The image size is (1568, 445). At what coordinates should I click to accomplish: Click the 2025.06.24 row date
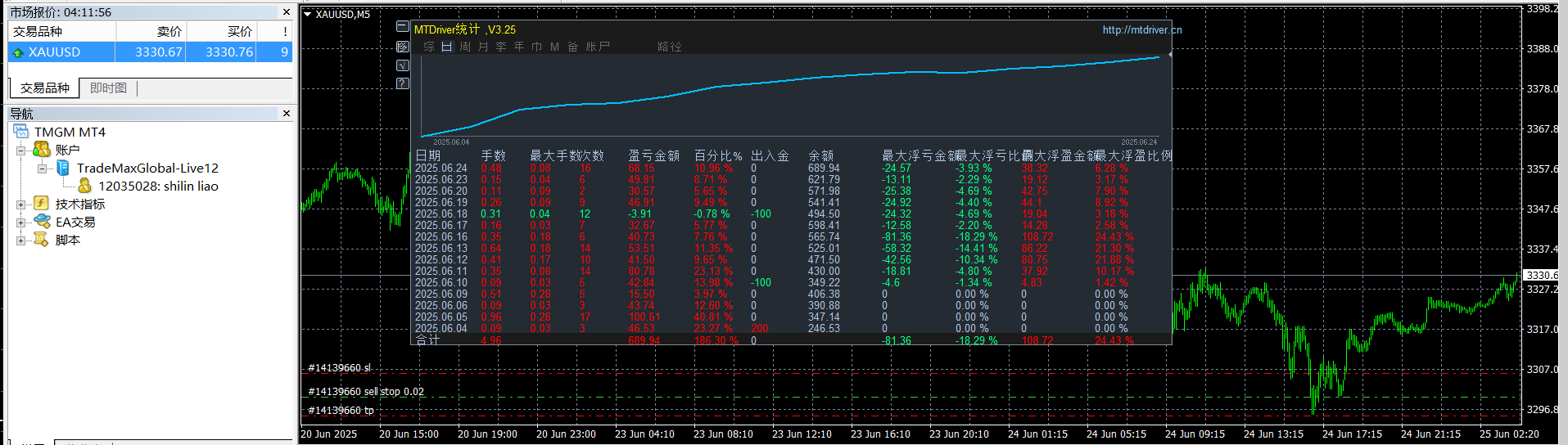pyautogui.click(x=441, y=168)
